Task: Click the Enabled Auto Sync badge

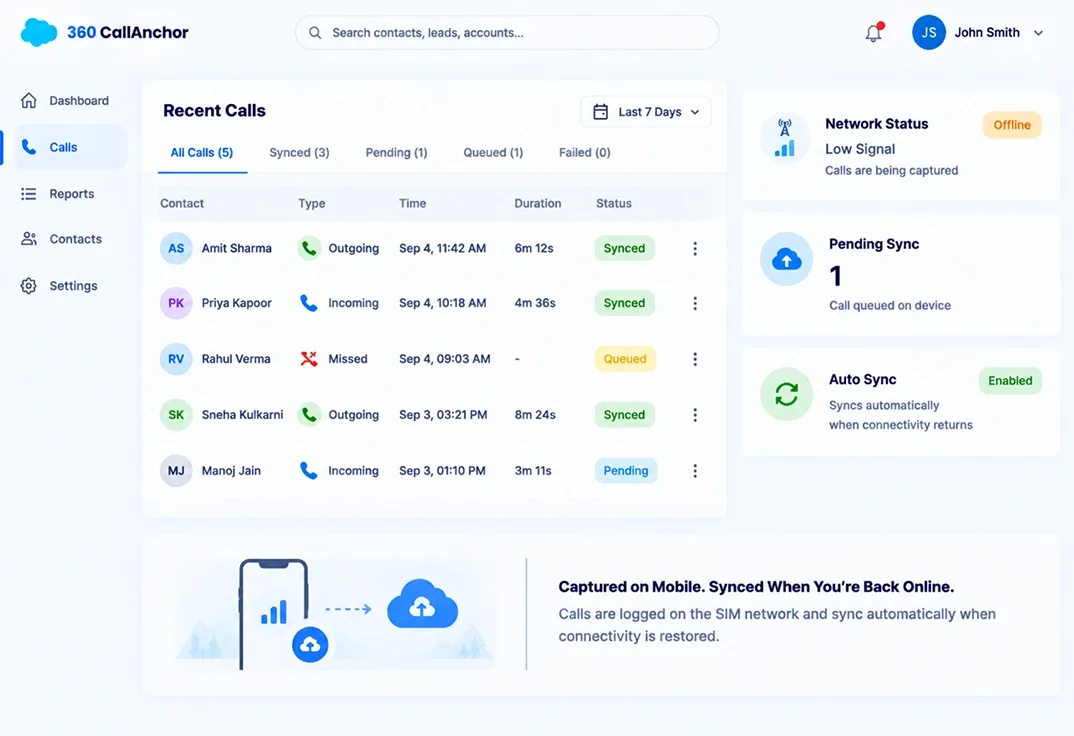Action: coord(1010,381)
